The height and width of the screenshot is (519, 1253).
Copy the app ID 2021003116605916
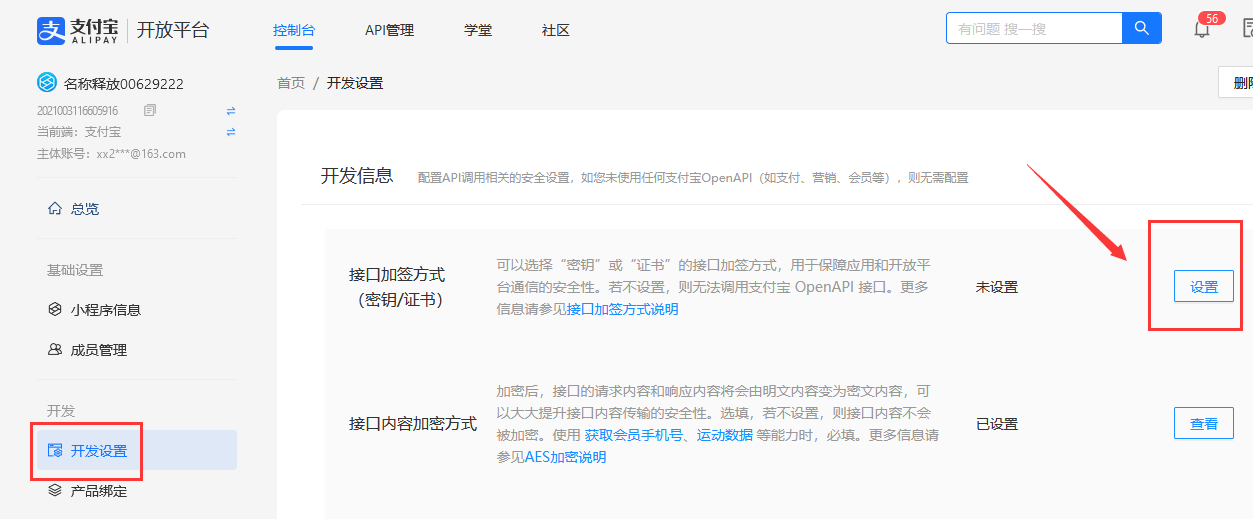150,110
